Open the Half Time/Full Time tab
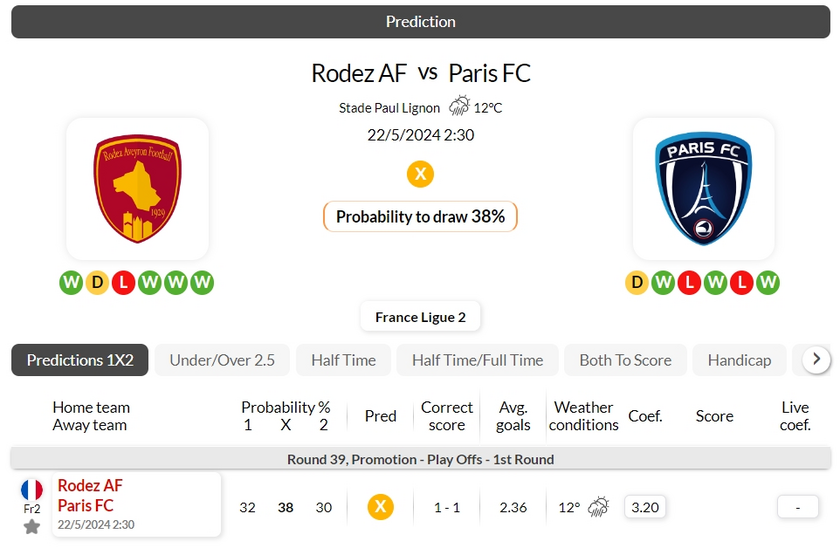The image size is (840, 555). [477, 360]
